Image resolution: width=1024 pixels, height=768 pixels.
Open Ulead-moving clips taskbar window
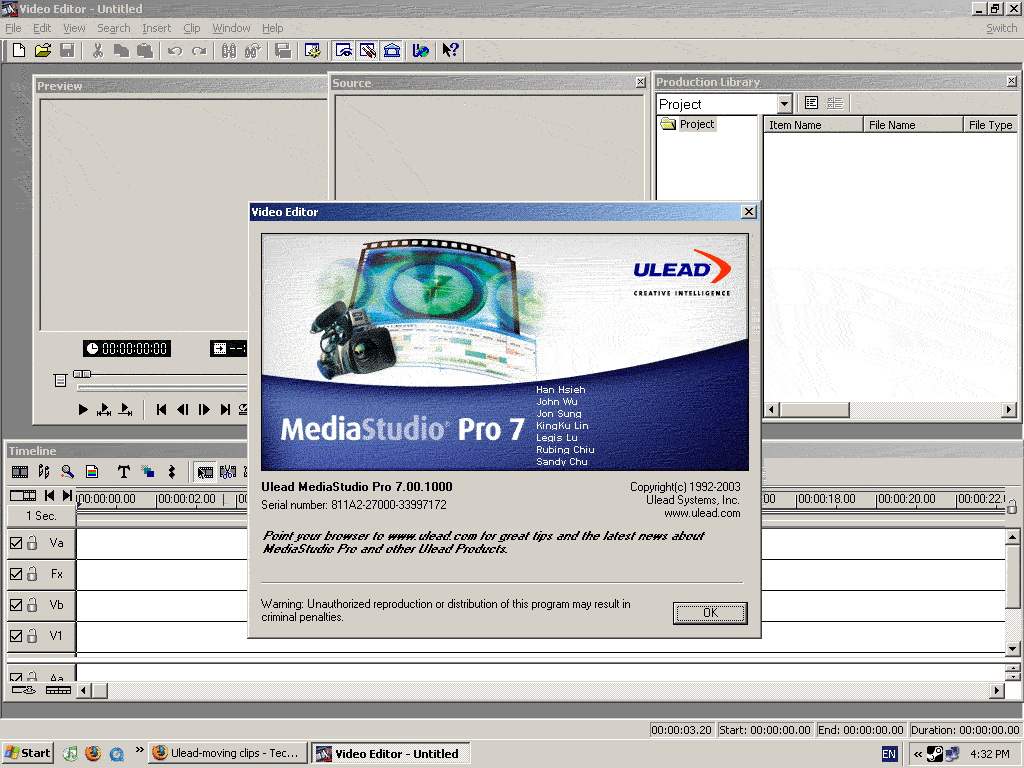227,753
